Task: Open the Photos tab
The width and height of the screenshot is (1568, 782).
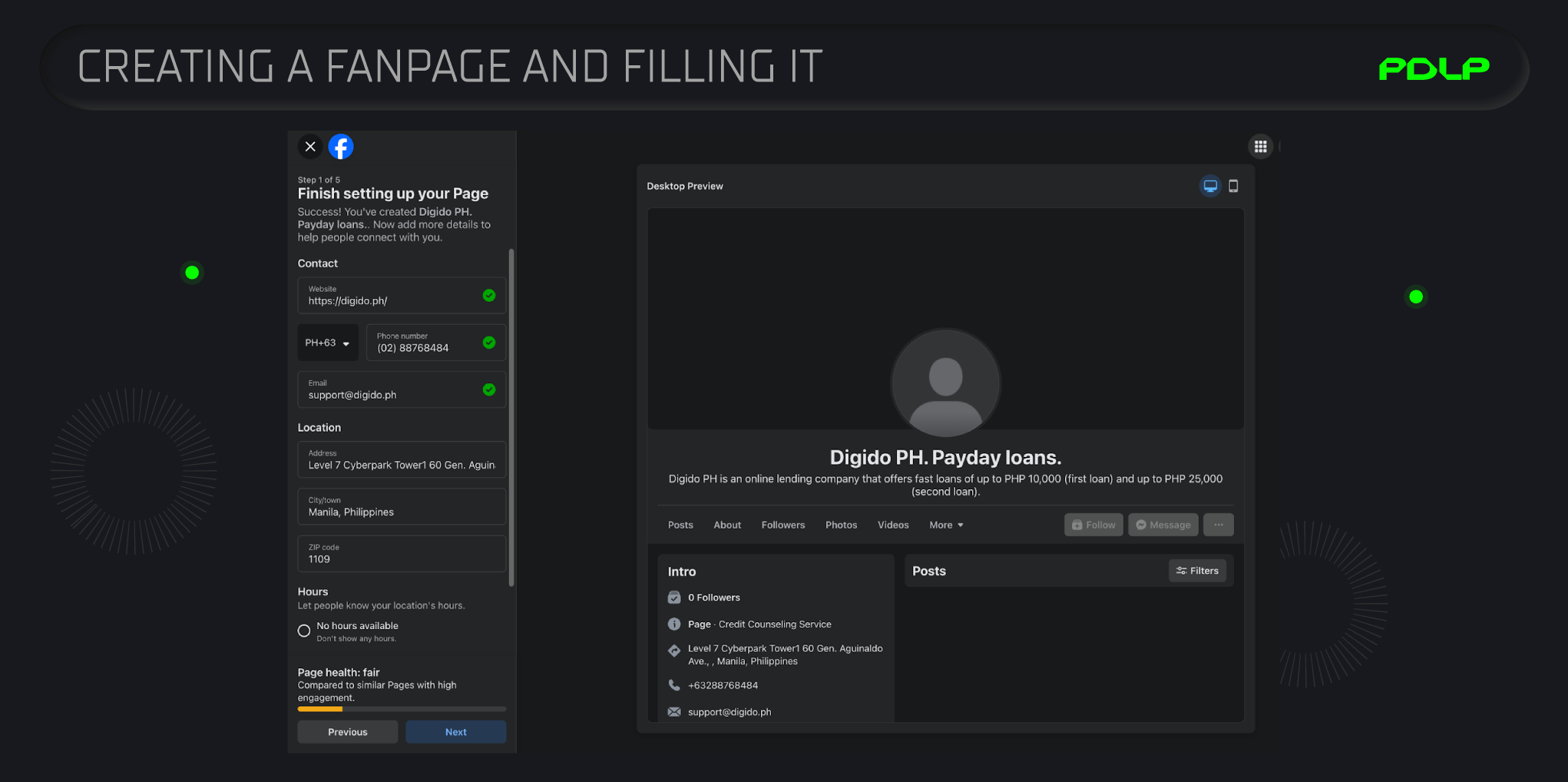Action: coord(841,525)
